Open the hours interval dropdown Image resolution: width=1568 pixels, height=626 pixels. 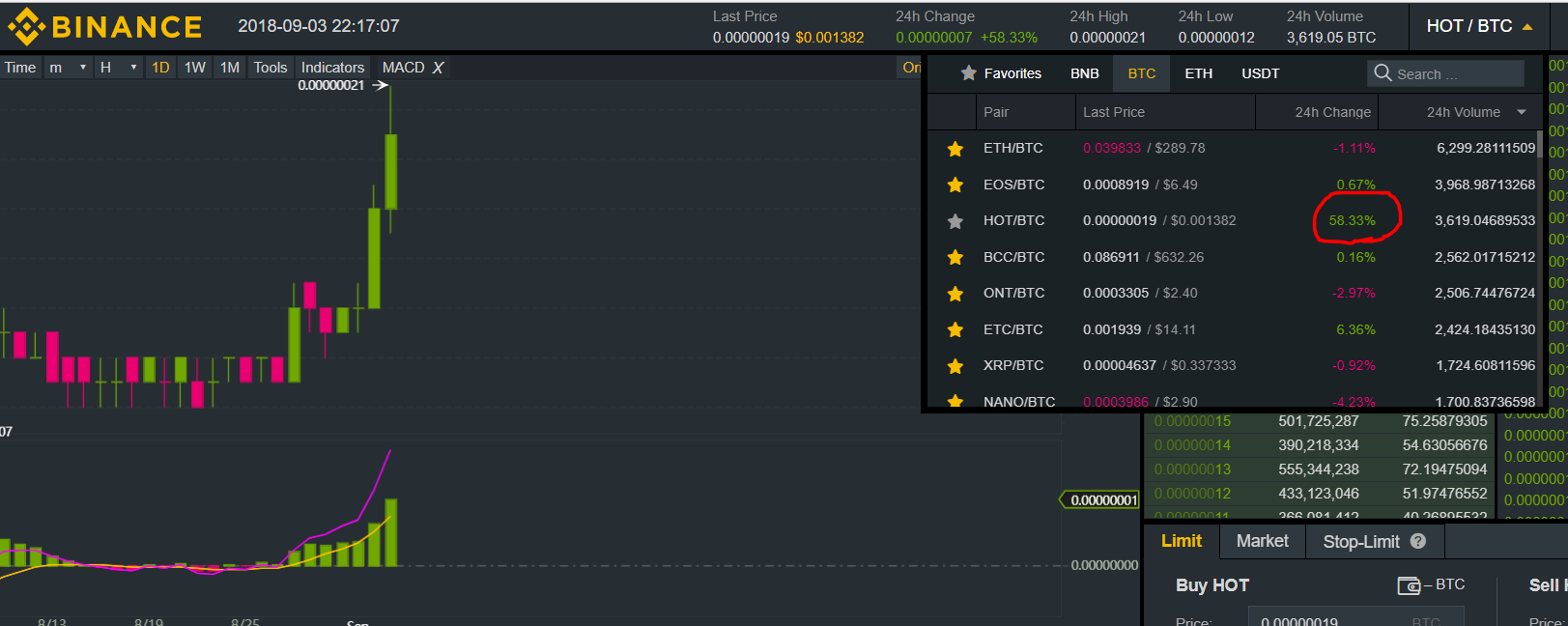118,68
